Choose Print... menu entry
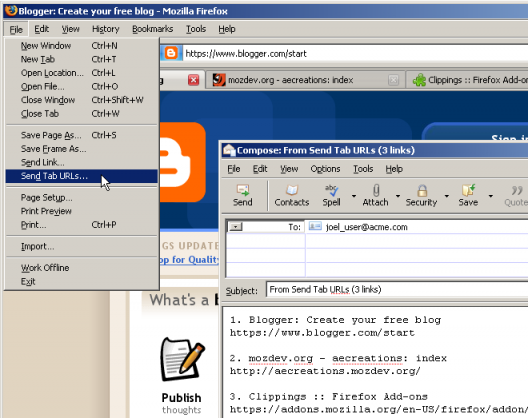The height and width of the screenshot is (418, 528). (x=81, y=225)
